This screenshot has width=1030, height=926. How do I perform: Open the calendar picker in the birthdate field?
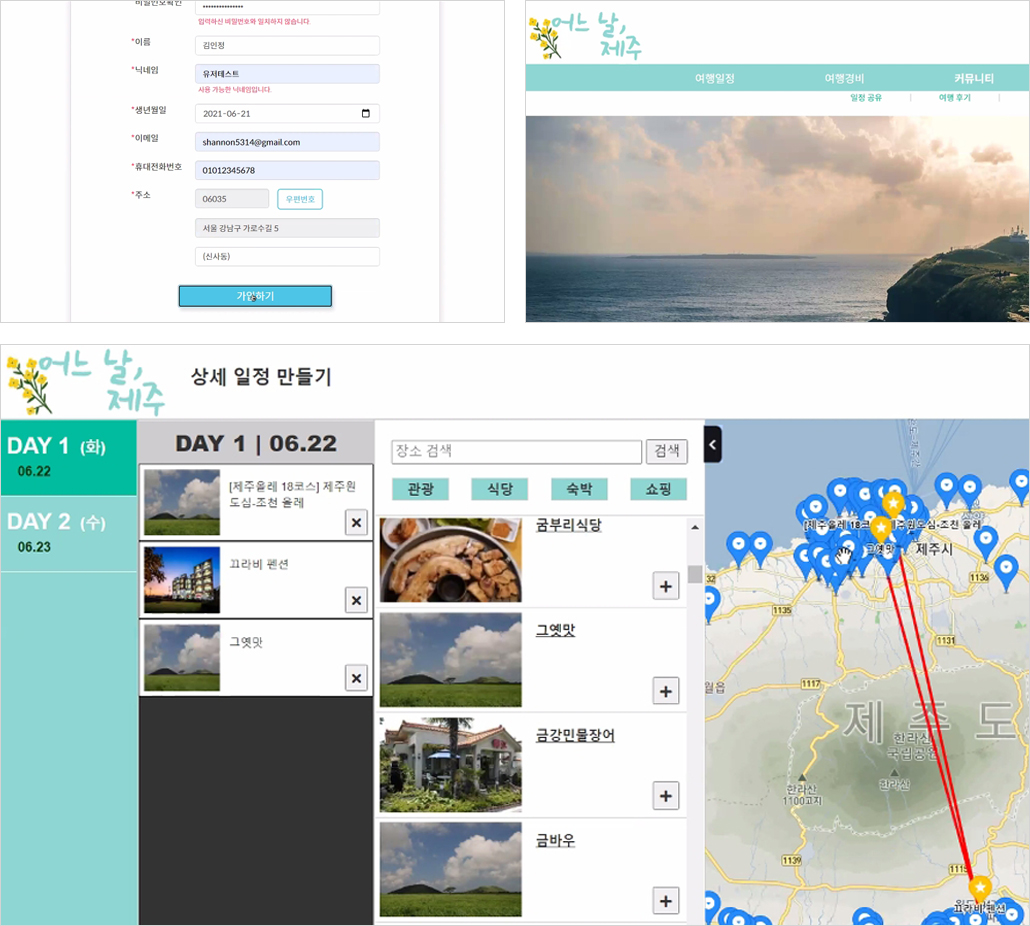pyautogui.click(x=366, y=114)
